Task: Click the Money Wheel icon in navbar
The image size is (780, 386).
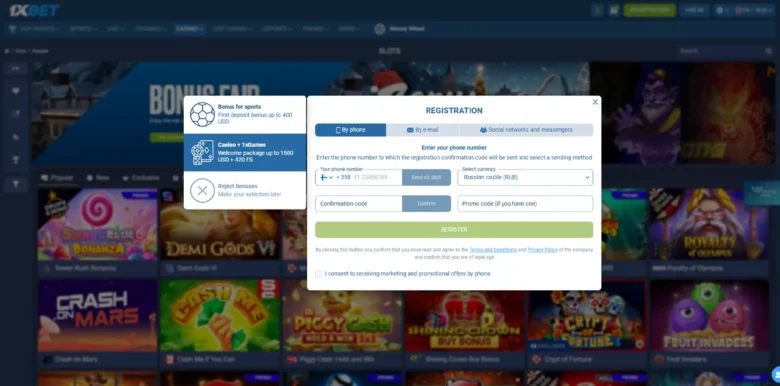Action: (380, 29)
